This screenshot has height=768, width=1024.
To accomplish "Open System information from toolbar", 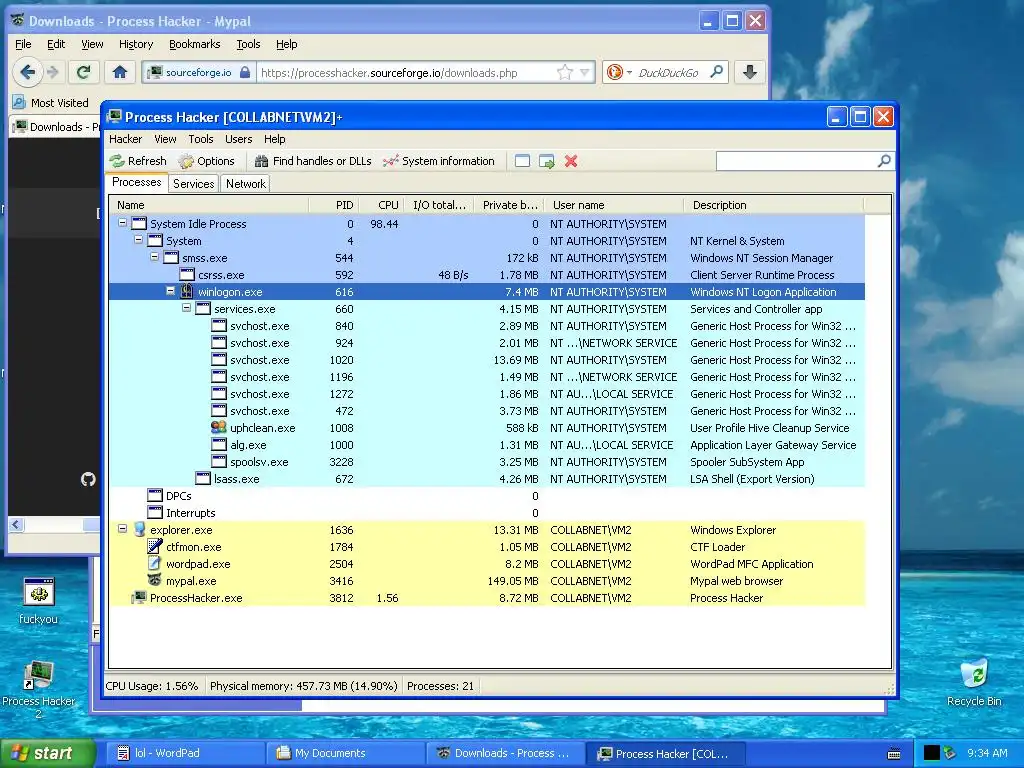I will [x=439, y=161].
